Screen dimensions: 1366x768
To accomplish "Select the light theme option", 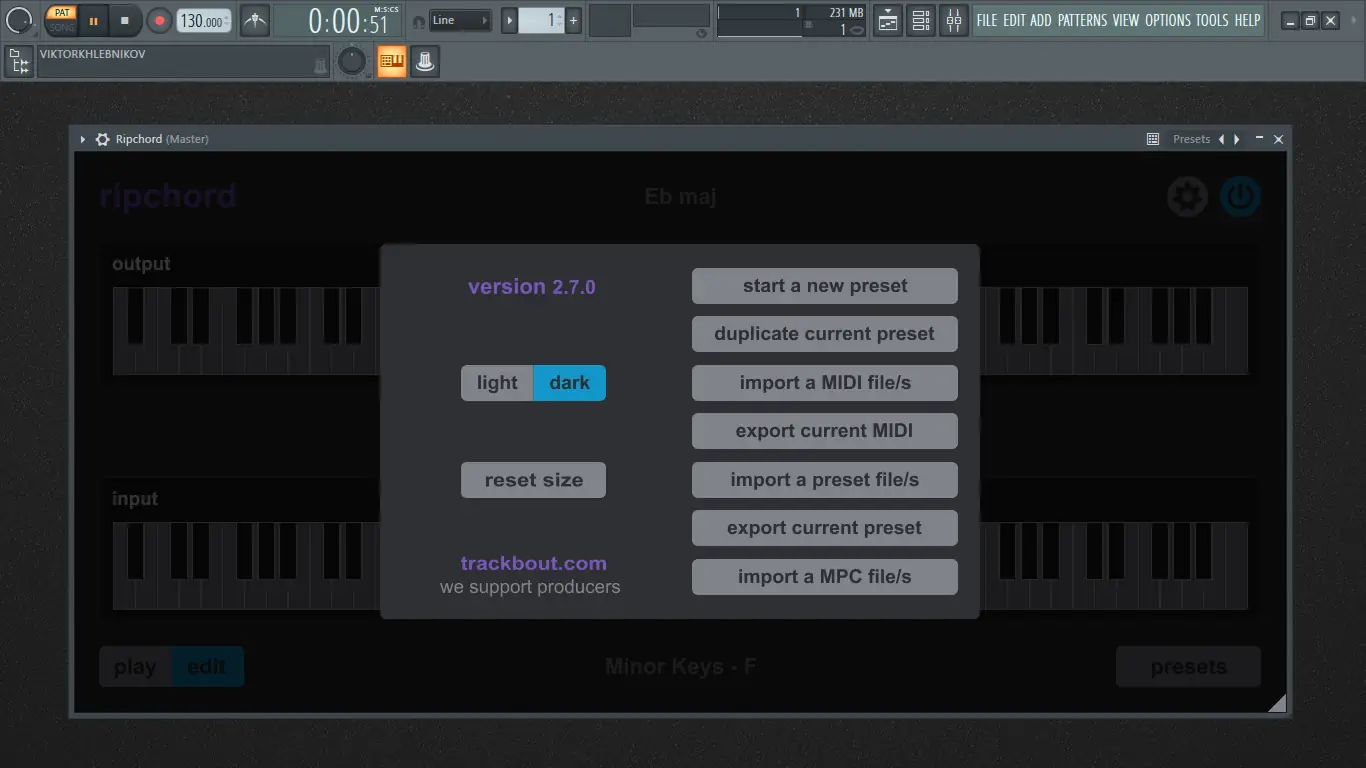I will click(x=497, y=383).
